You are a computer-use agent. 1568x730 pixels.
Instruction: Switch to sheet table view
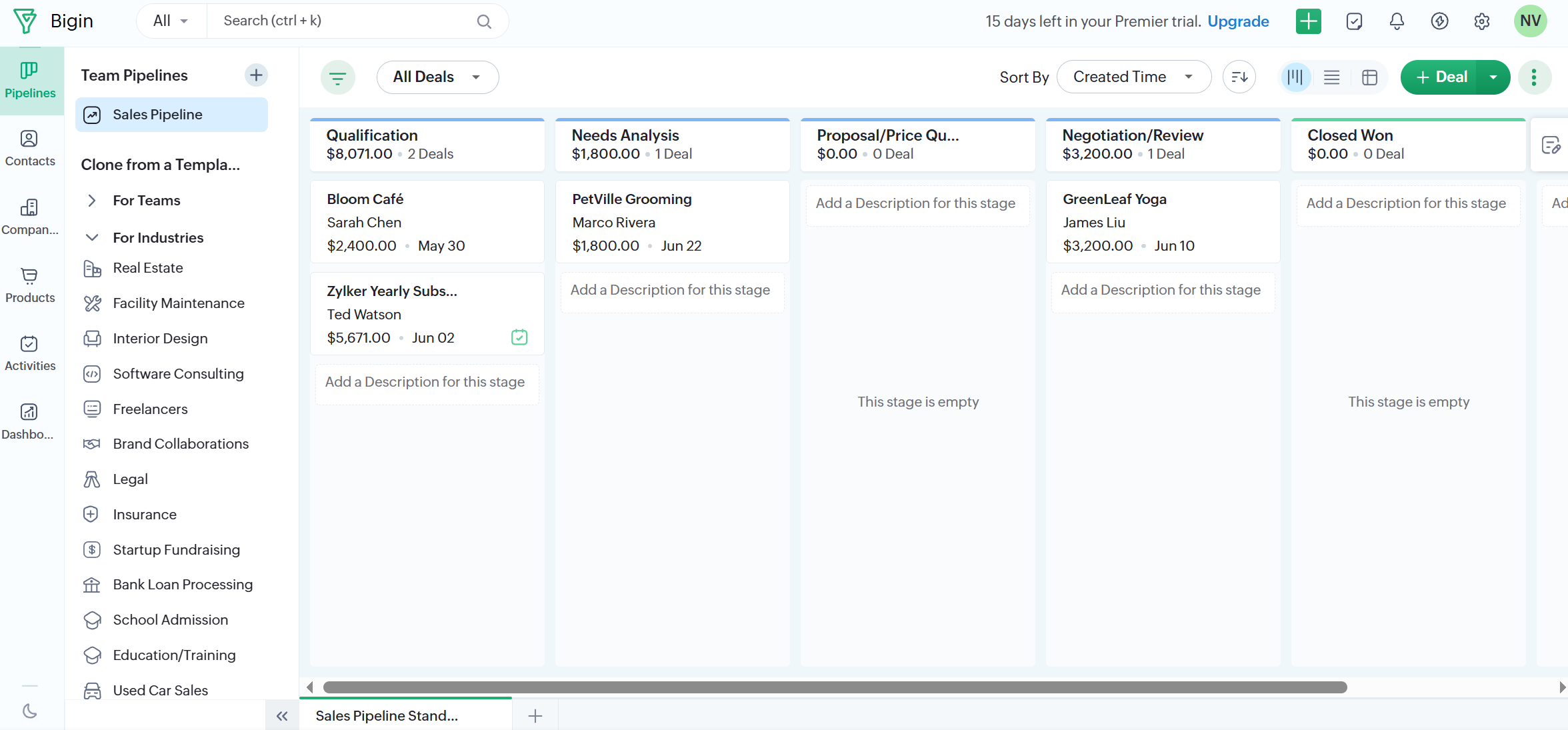[1369, 77]
